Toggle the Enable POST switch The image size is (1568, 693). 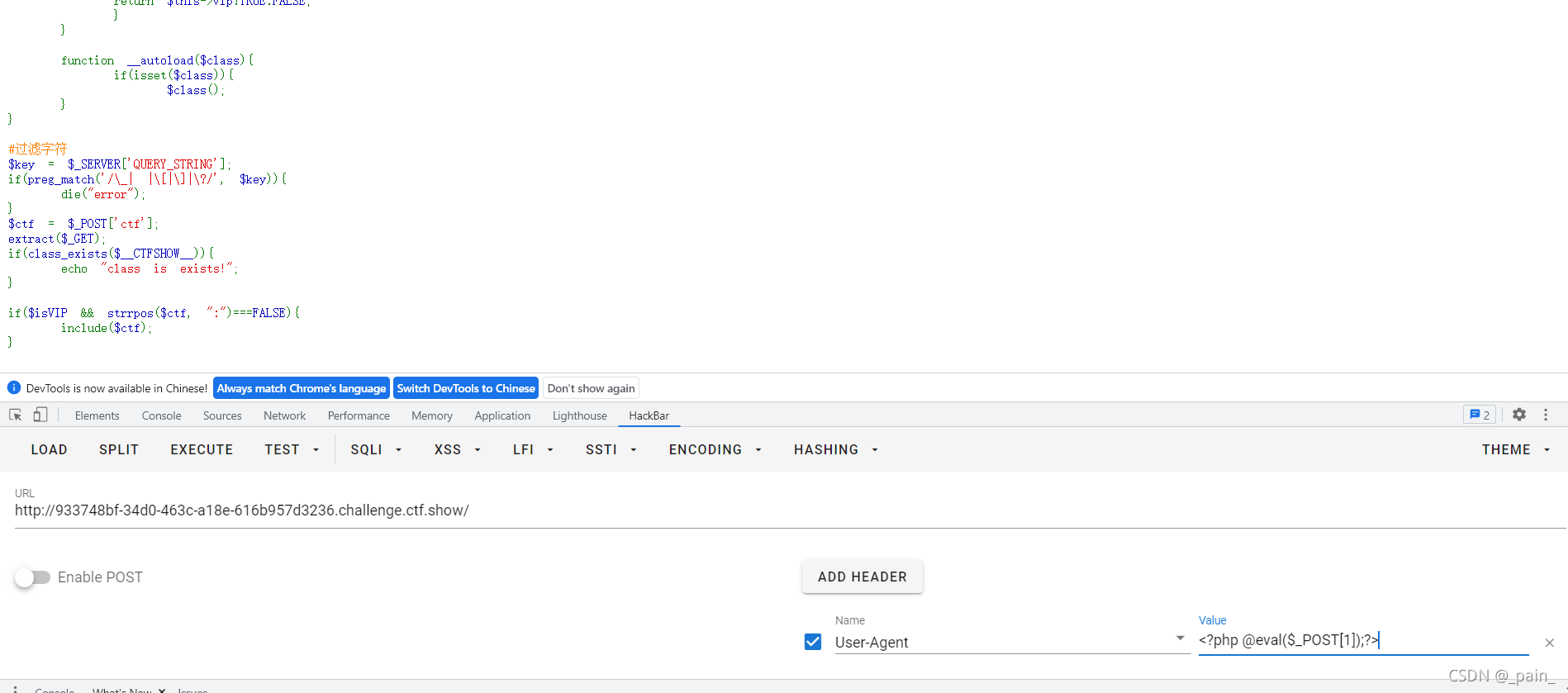point(33,577)
